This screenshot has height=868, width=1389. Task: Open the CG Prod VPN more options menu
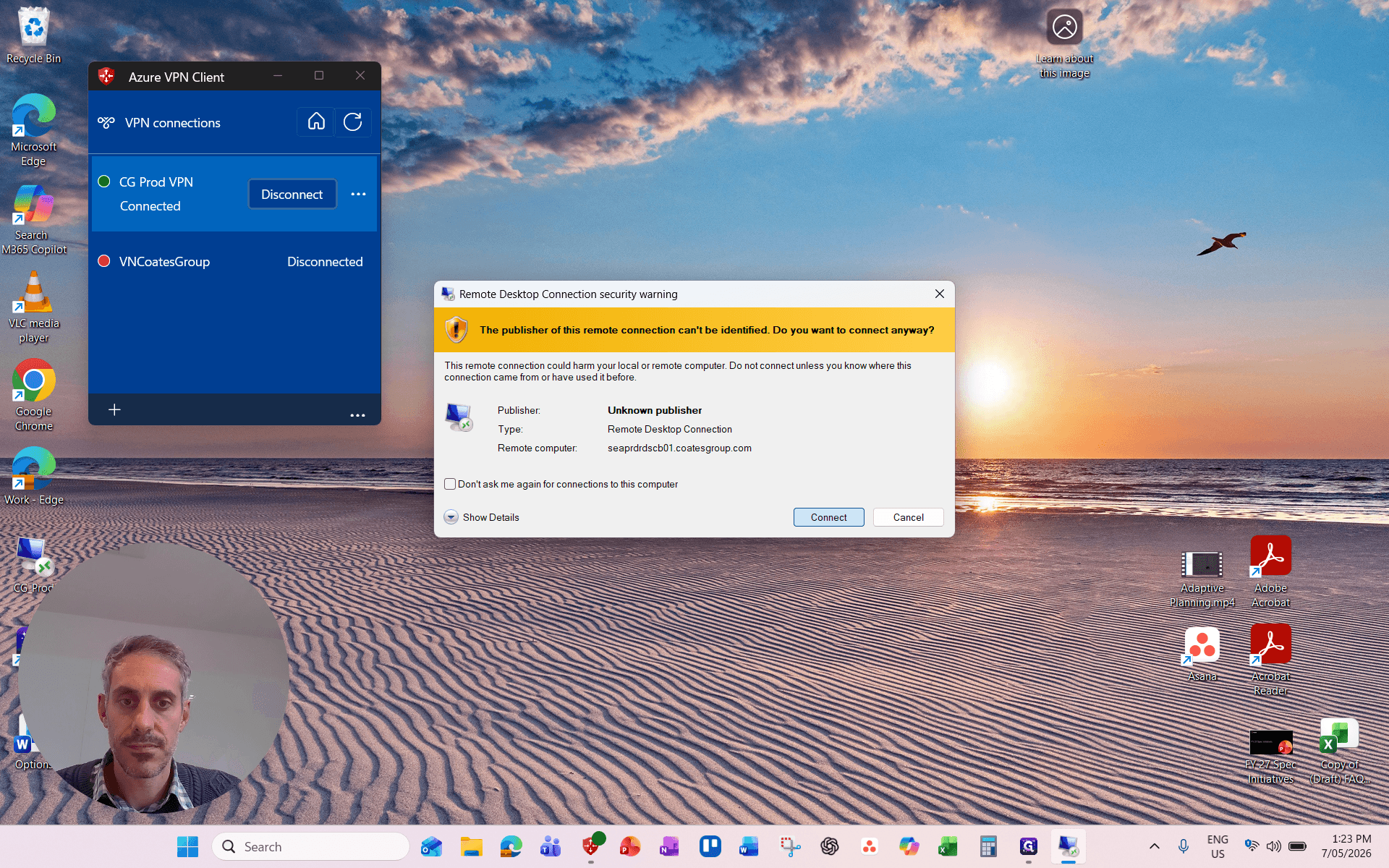tap(358, 194)
